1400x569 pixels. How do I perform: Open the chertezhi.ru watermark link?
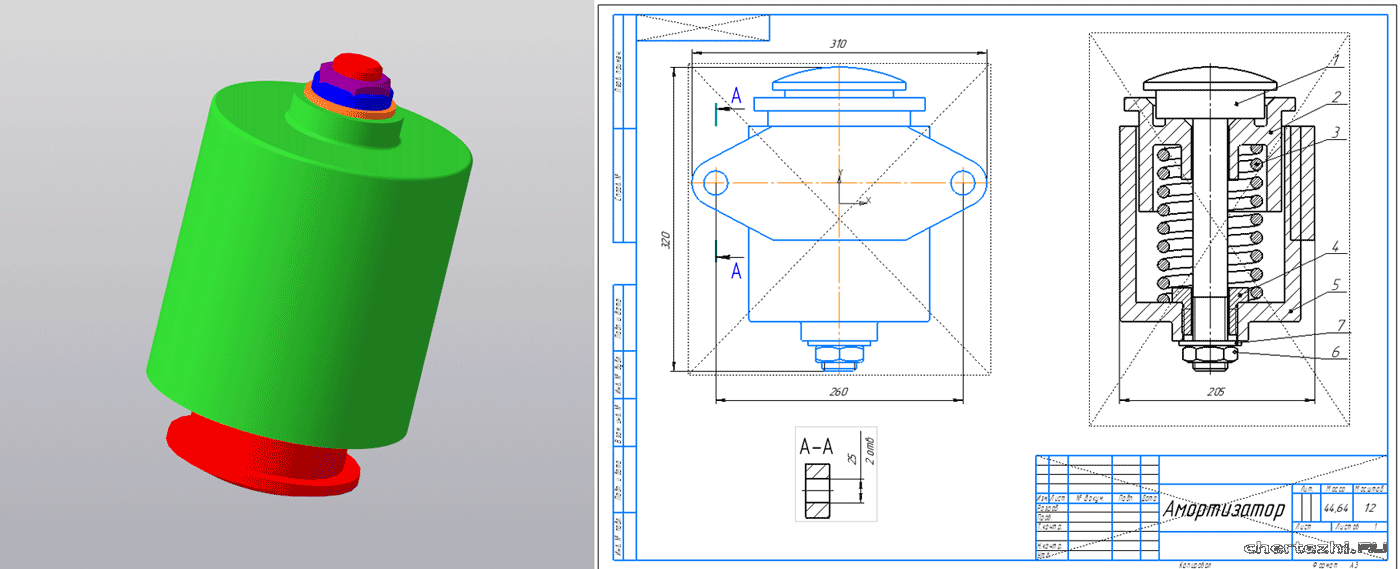tap(1314, 547)
